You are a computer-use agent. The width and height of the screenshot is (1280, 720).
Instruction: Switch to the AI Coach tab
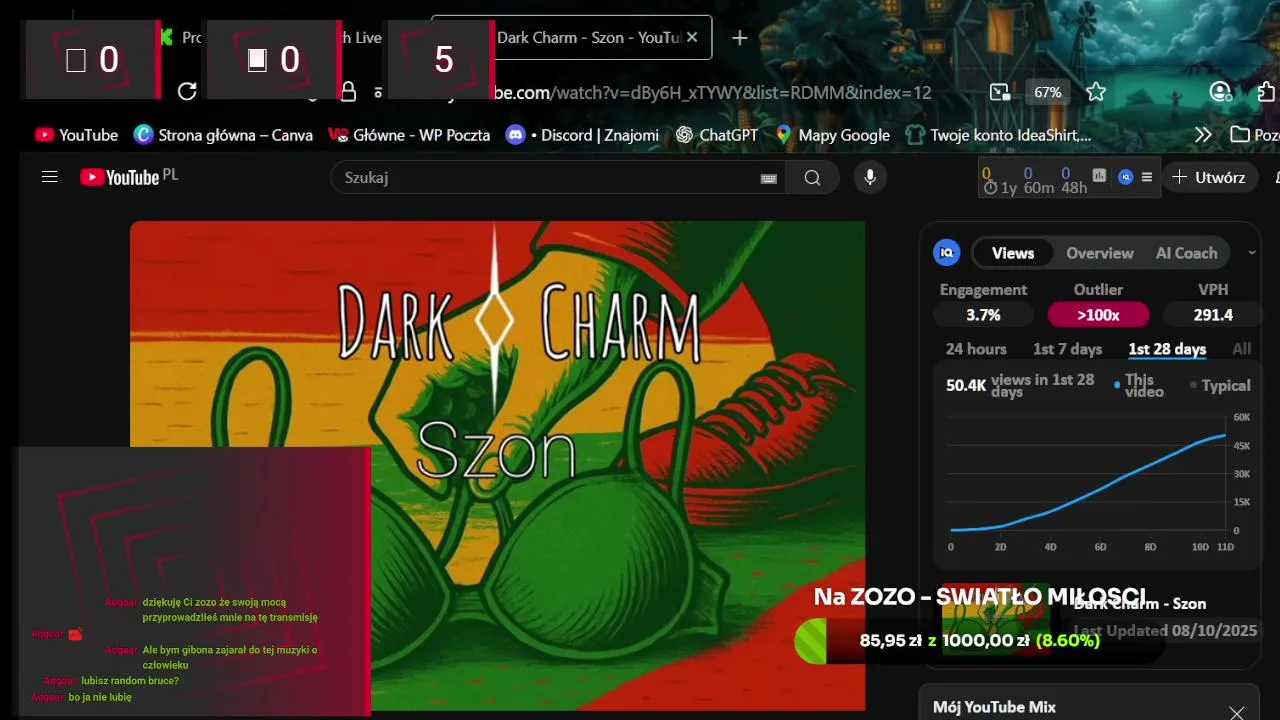pyautogui.click(x=1186, y=253)
